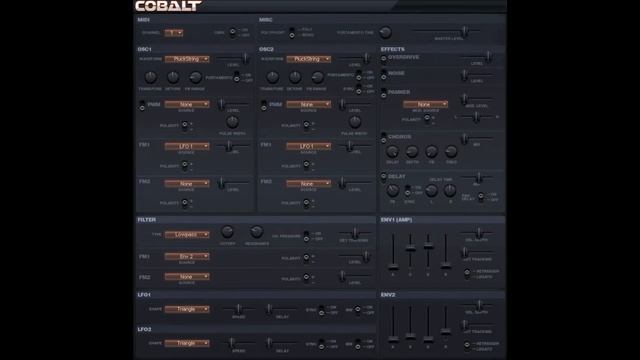Click the Delay FB knob

pos(393,190)
